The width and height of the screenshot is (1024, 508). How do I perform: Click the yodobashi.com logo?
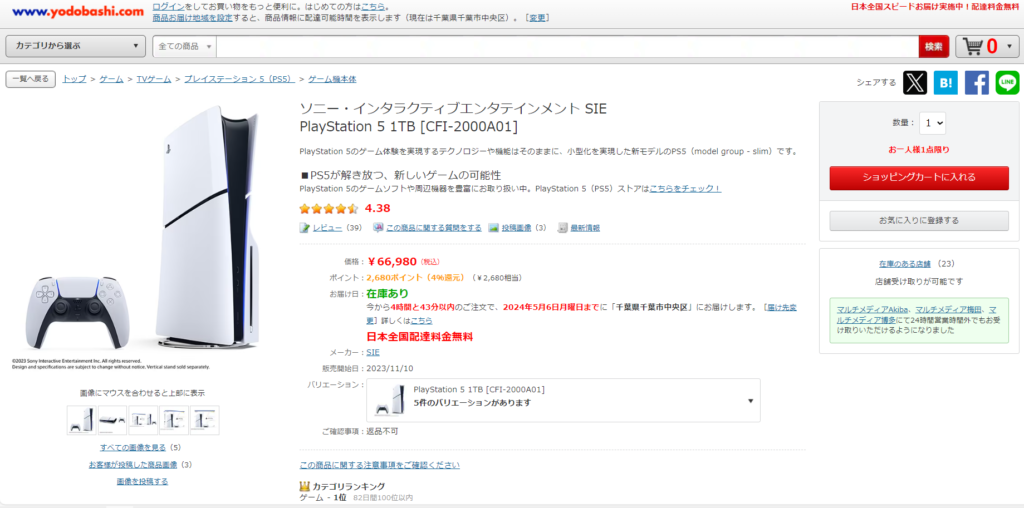click(x=78, y=11)
